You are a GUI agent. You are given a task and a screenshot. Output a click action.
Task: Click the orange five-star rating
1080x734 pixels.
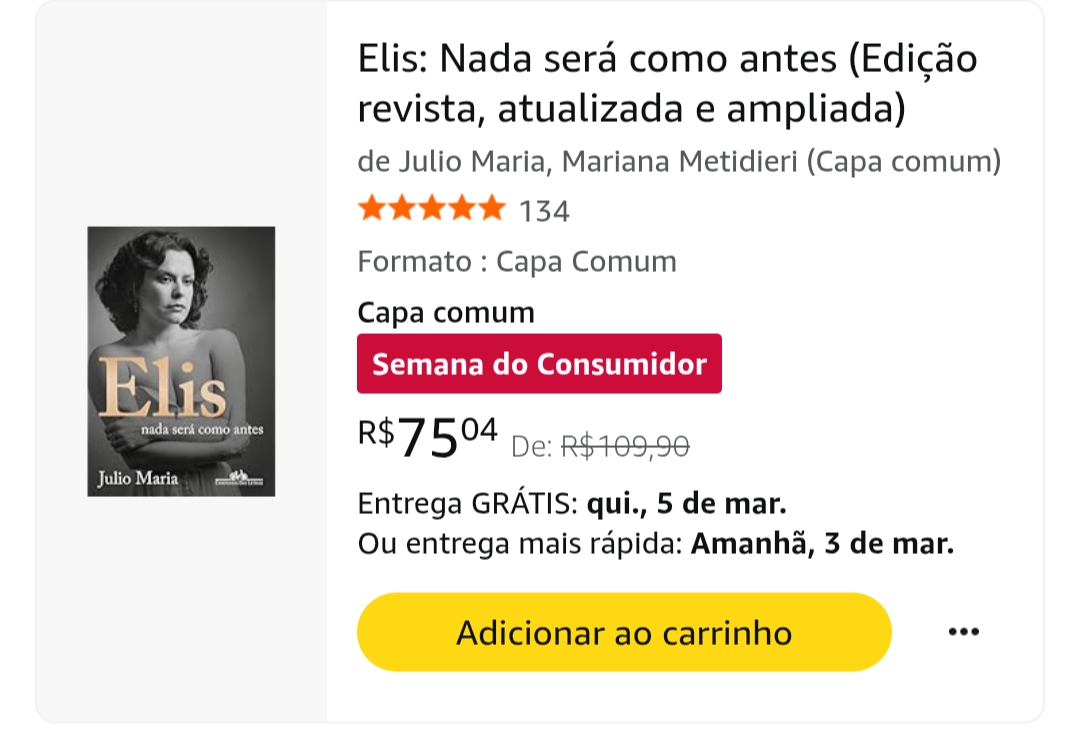[x=432, y=209]
